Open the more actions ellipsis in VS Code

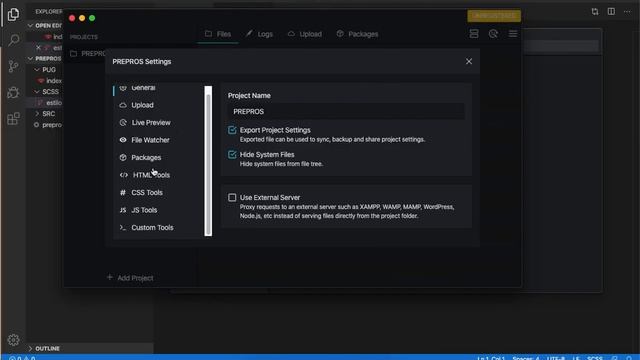click(x=627, y=11)
